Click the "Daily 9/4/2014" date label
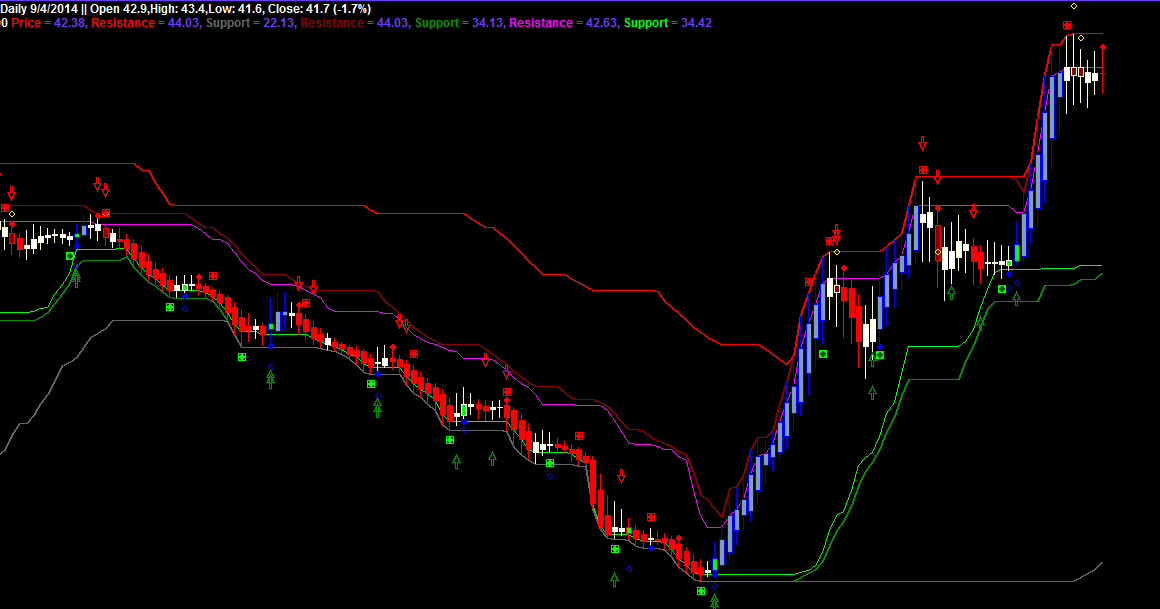 point(39,9)
